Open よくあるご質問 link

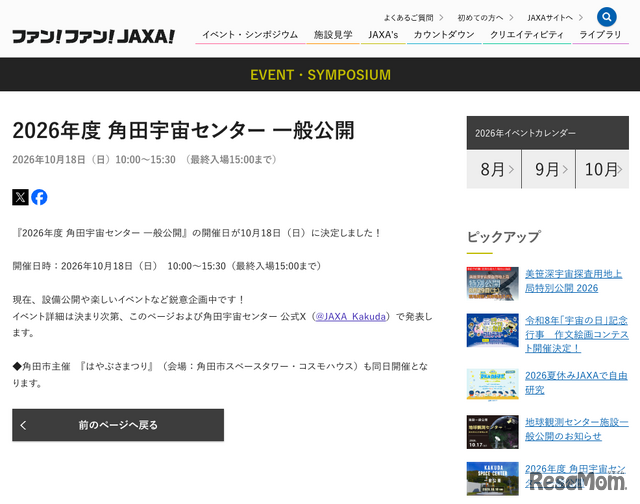pos(413,18)
